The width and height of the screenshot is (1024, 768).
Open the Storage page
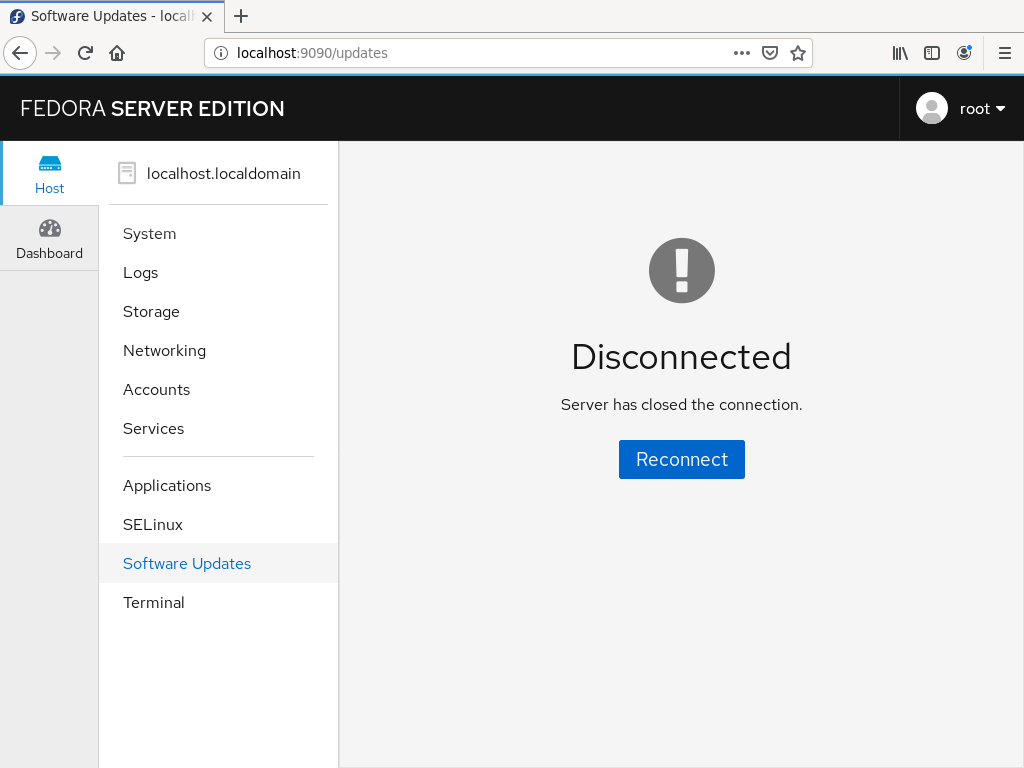151,312
